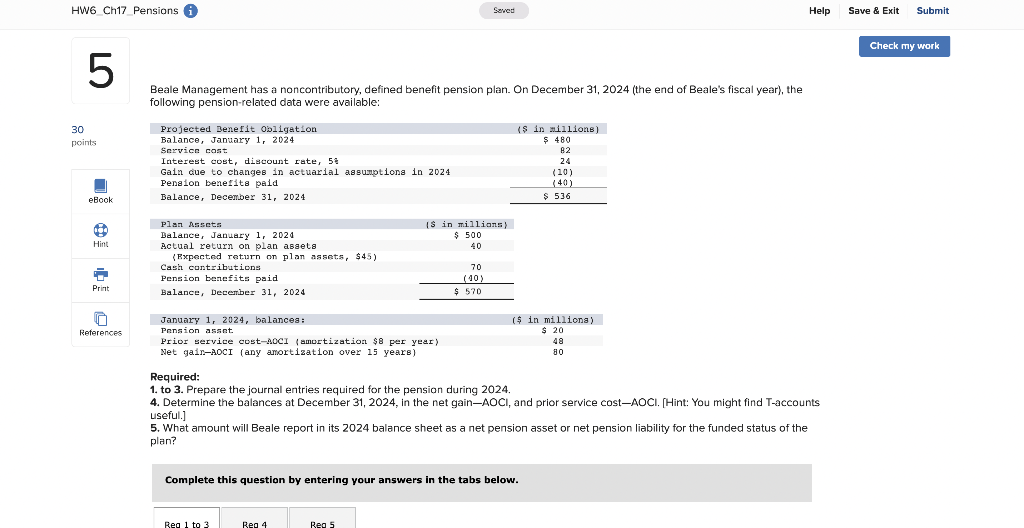The width and height of the screenshot is (1024, 528).
Task: Click the PBO ending balance $ 536
Action: pos(558,196)
